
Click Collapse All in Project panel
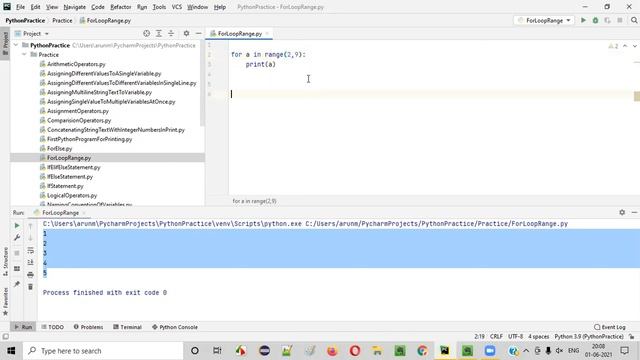click(x=171, y=33)
